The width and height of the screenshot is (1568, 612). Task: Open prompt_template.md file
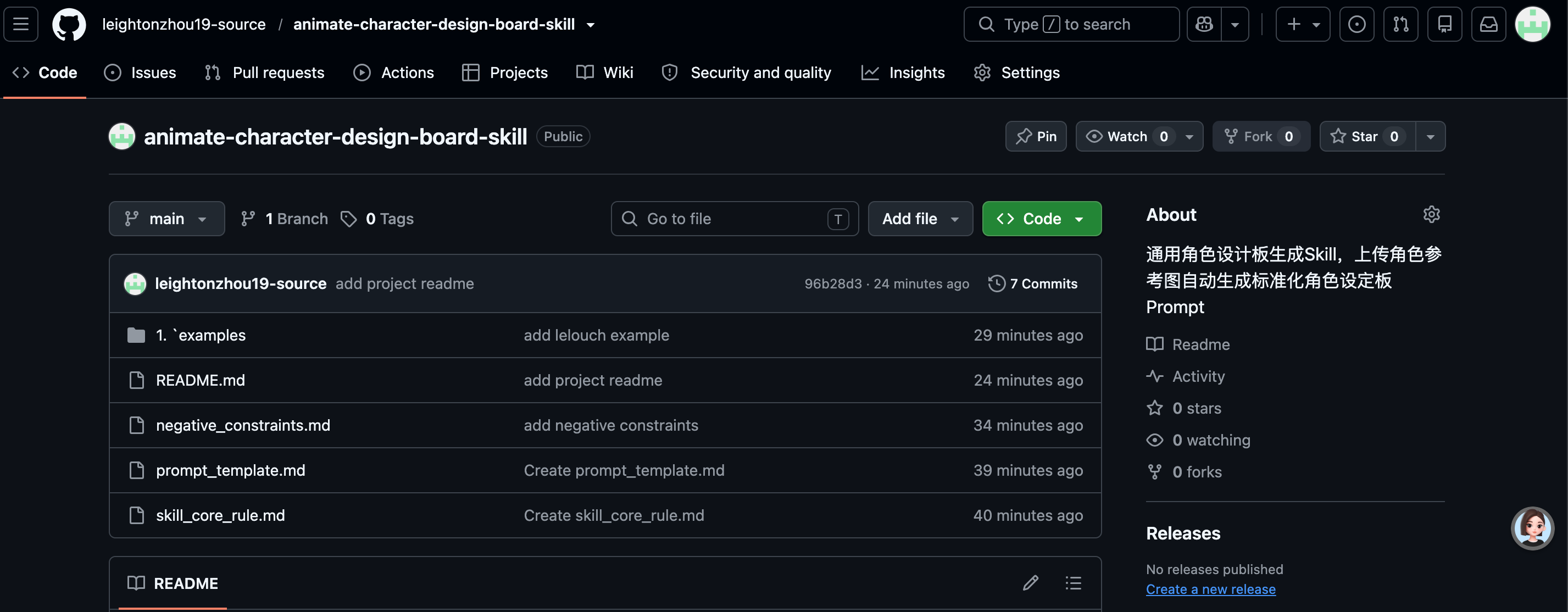[230, 470]
